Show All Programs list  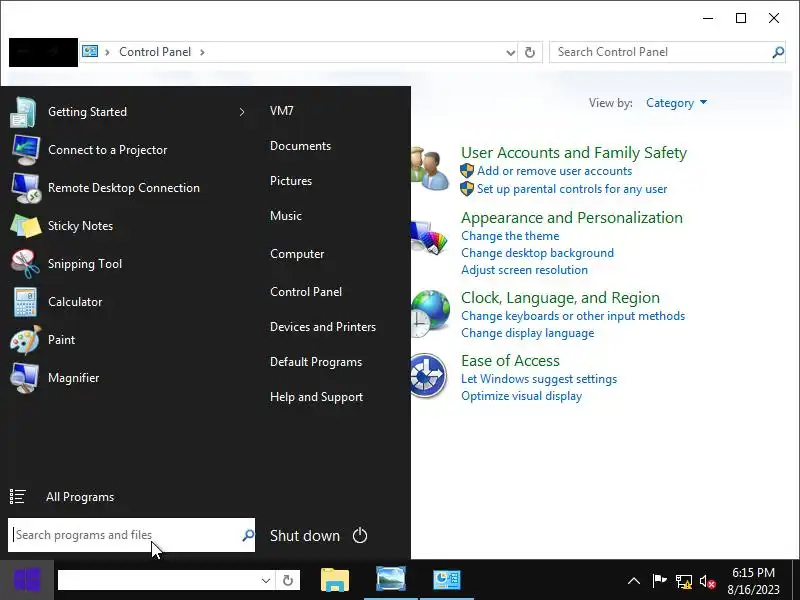(80, 497)
